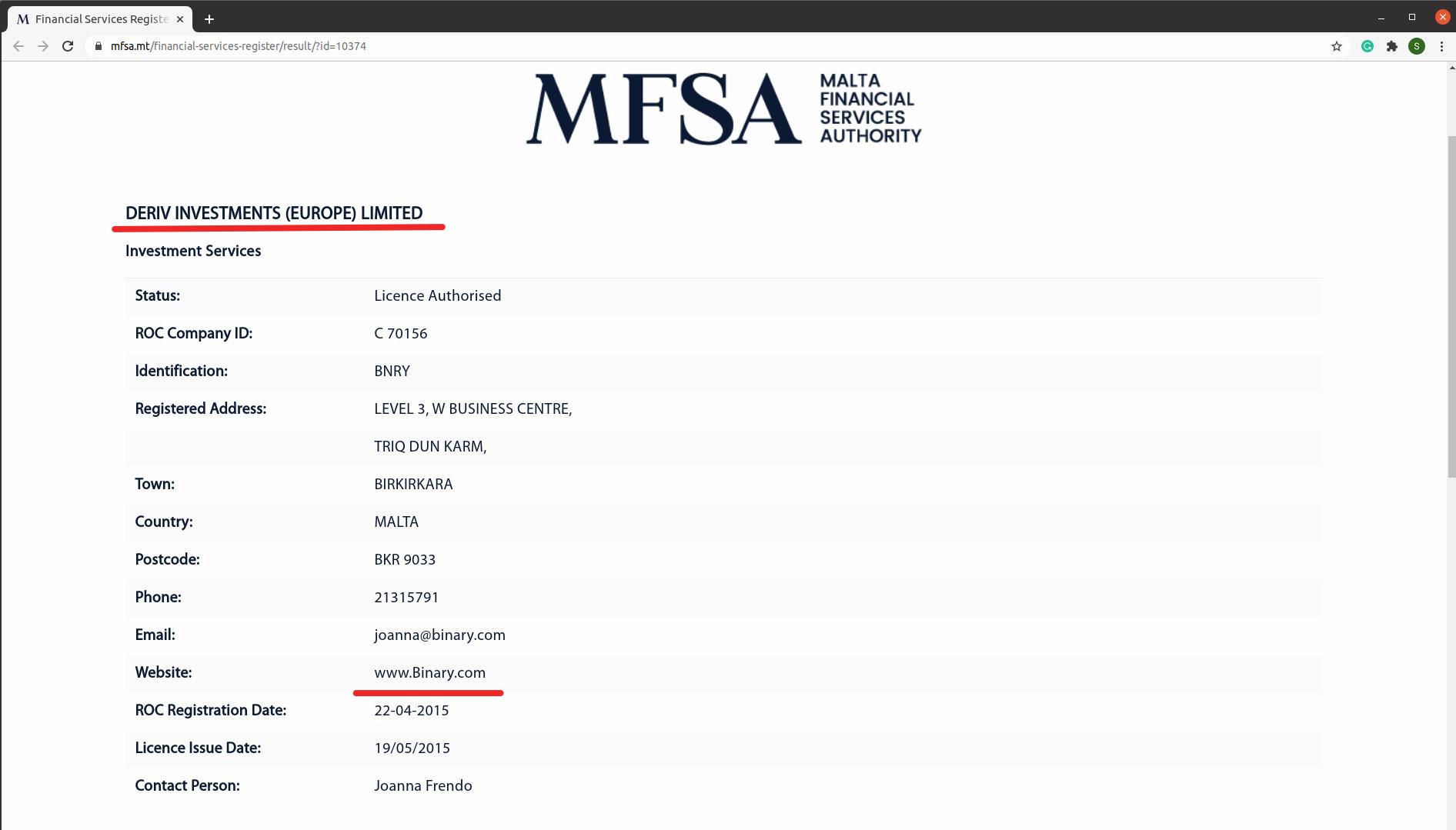
Task: Minimize the Chrome window
Action: pyautogui.click(x=1381, y=17)
